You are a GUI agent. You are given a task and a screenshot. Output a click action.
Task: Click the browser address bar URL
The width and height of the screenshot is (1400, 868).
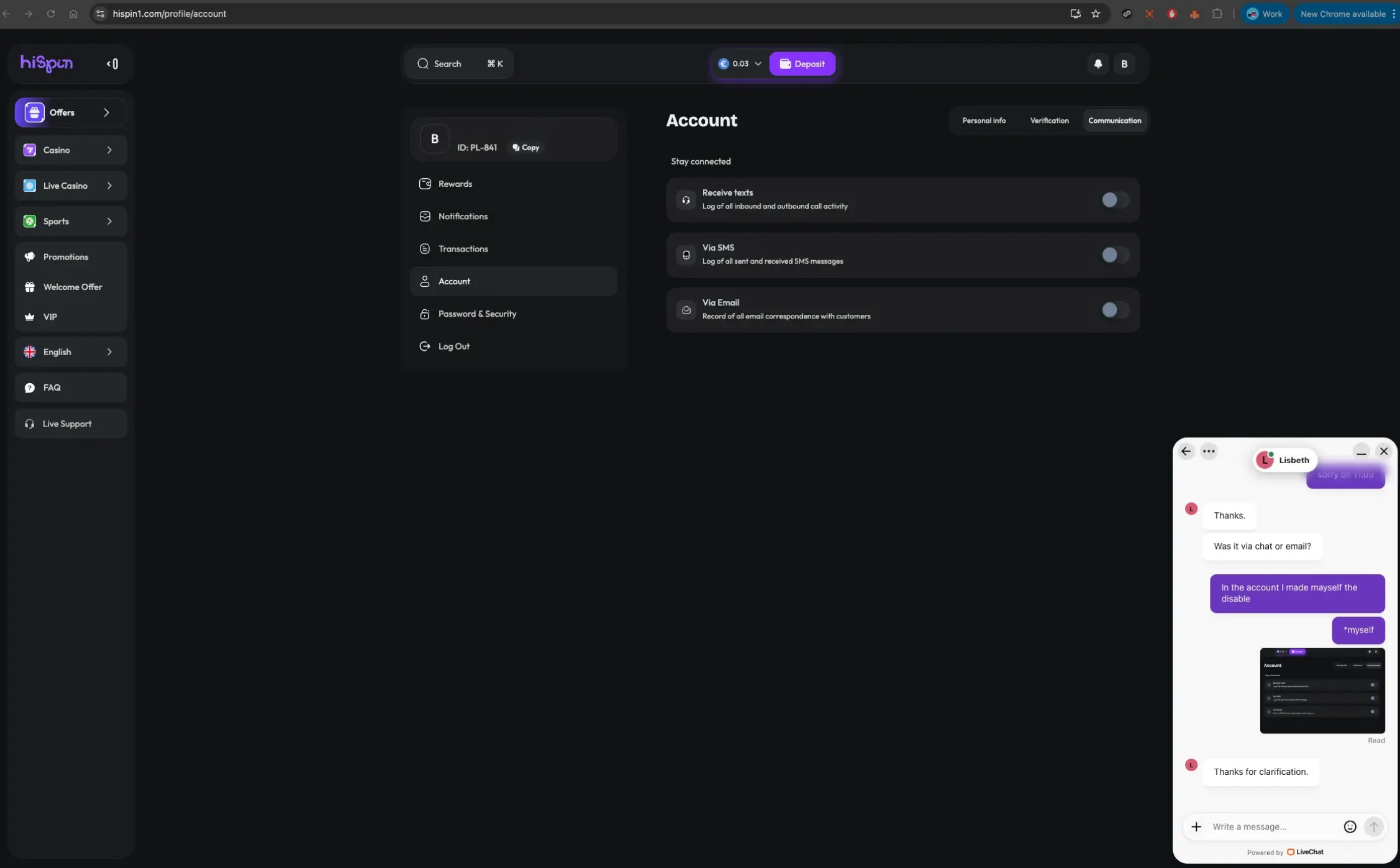[170, 14]
